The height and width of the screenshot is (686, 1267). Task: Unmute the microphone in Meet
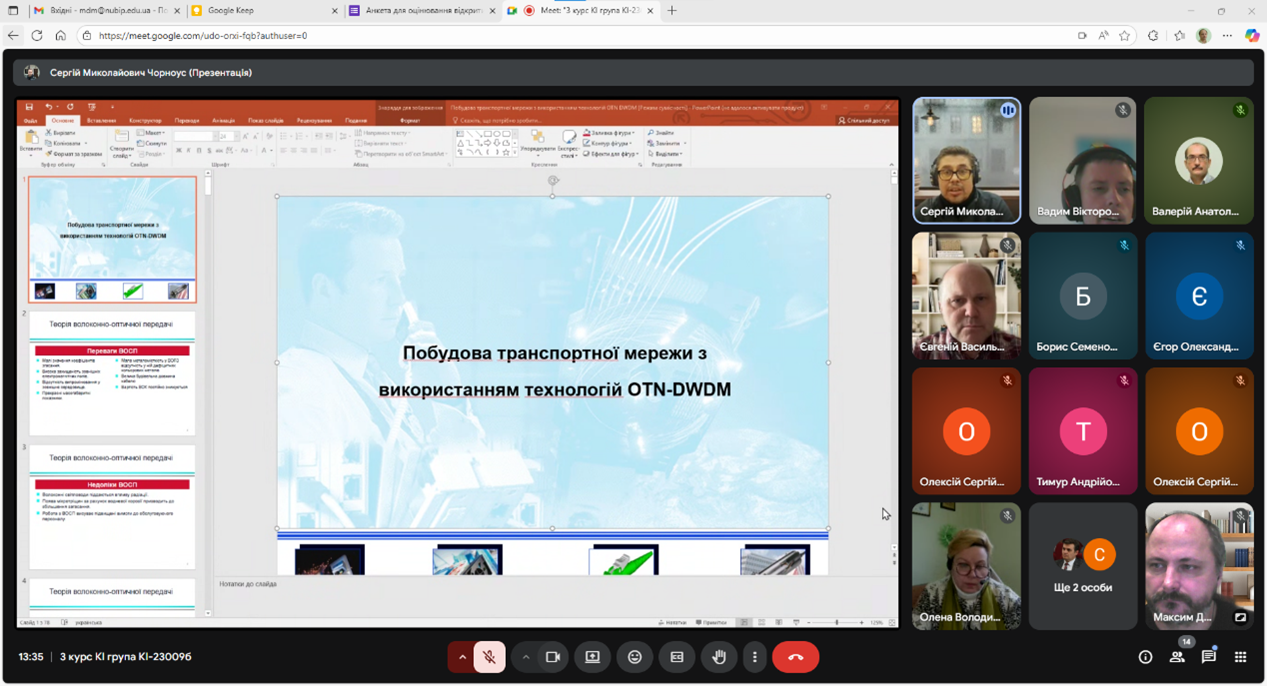click(x=489, y=657)
